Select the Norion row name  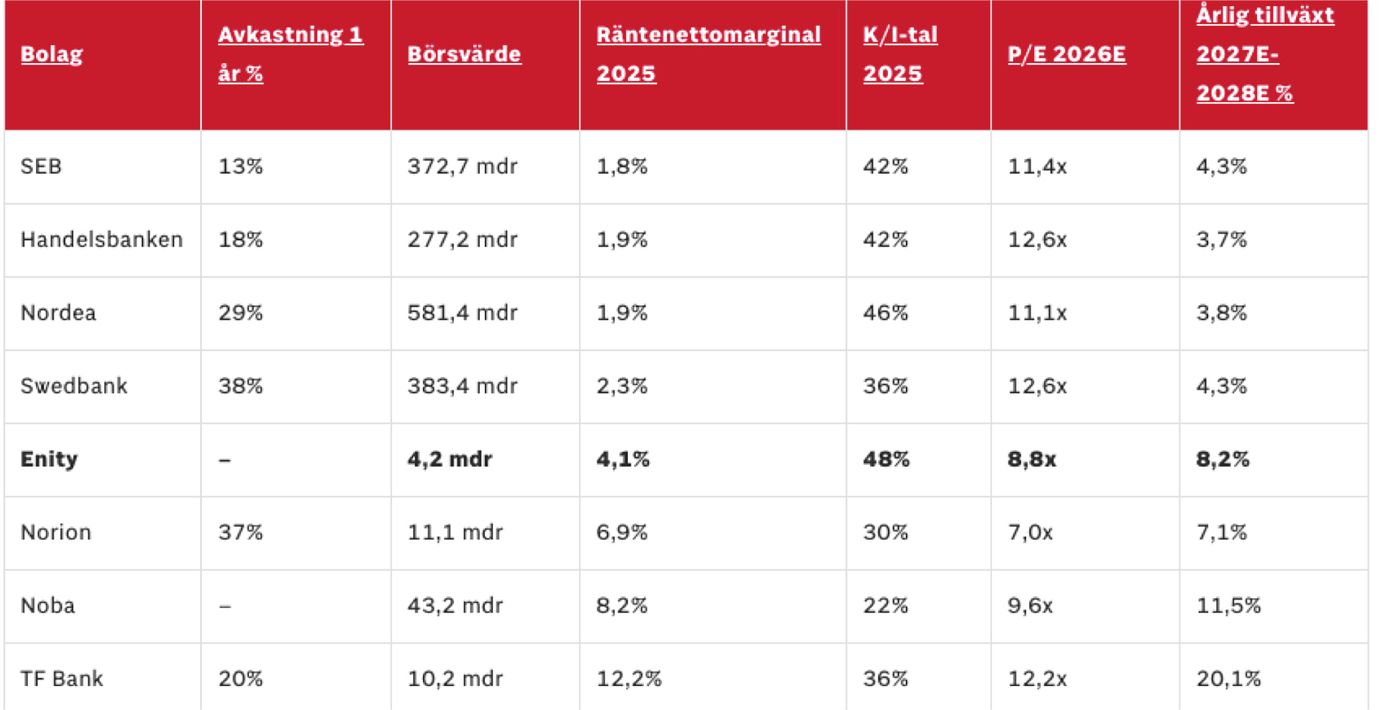click(55, 532)
